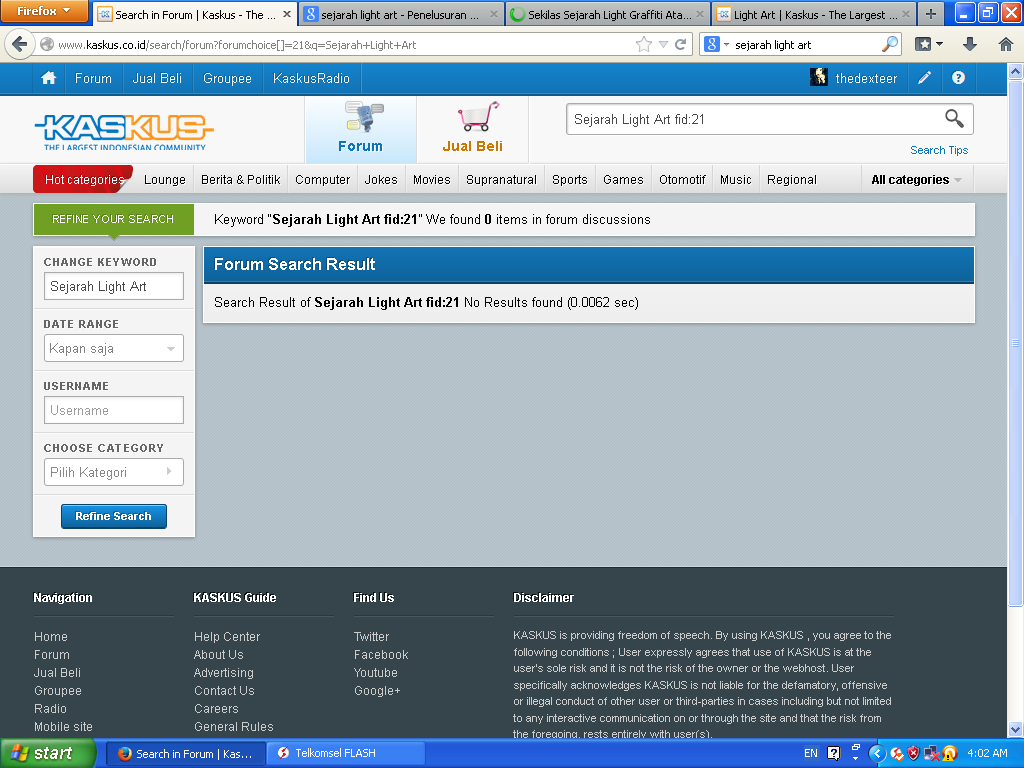Click the Username input field
Image resolution: width=1024 pixels, height=768 pixels.
(114, 410)
